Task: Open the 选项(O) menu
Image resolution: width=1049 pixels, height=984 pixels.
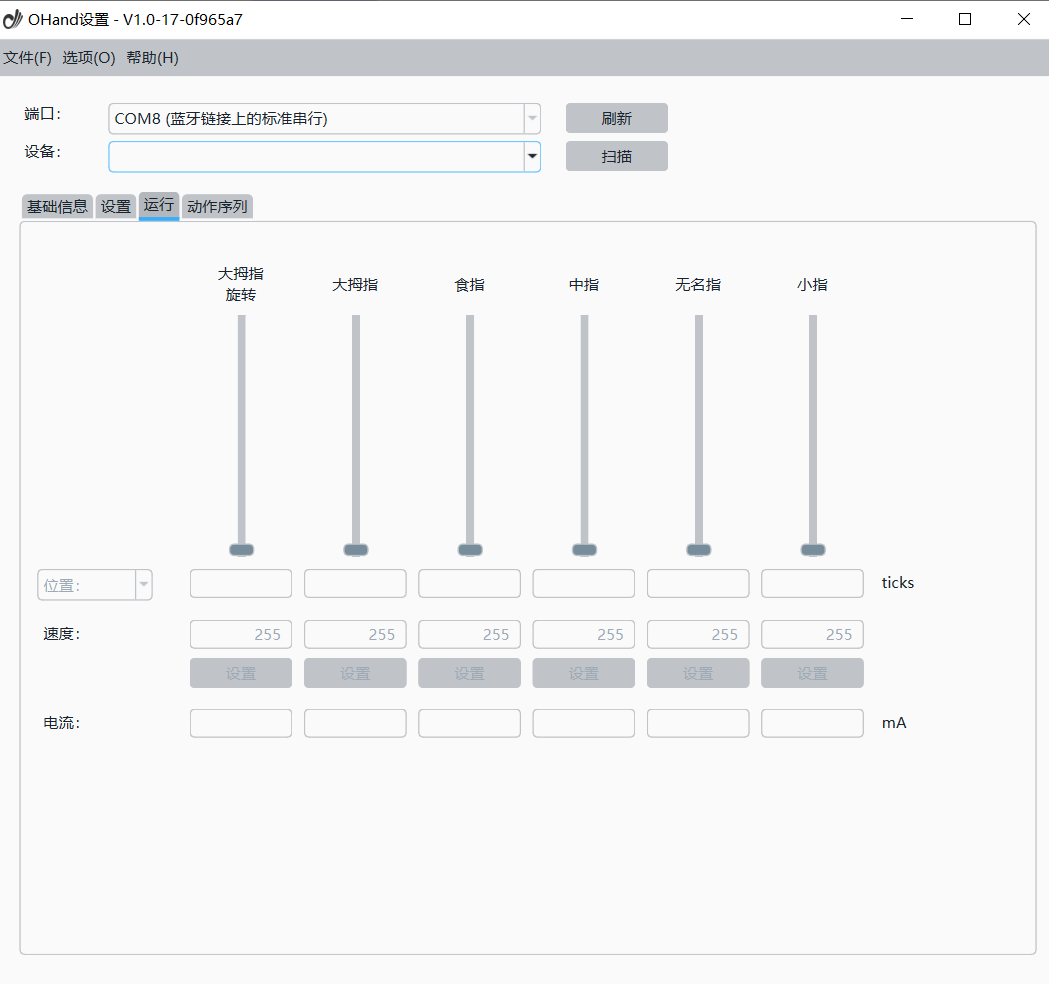Action: pyautogui.click(x=89, y=58)
